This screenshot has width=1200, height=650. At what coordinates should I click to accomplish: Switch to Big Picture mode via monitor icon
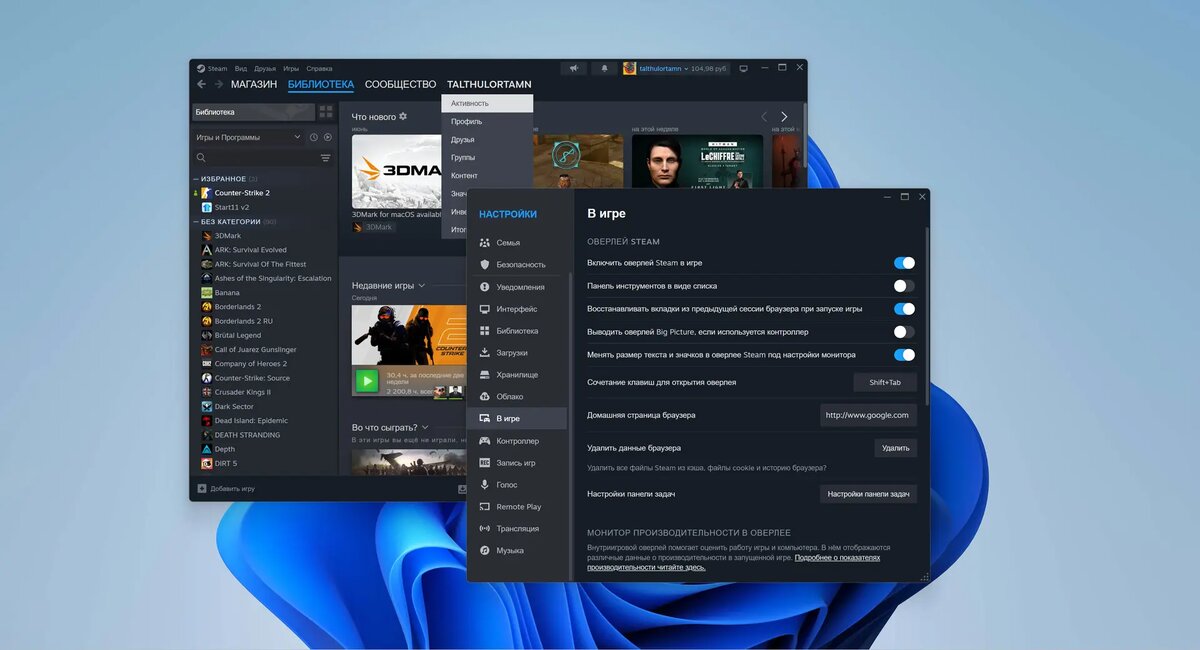click(743, 68)
